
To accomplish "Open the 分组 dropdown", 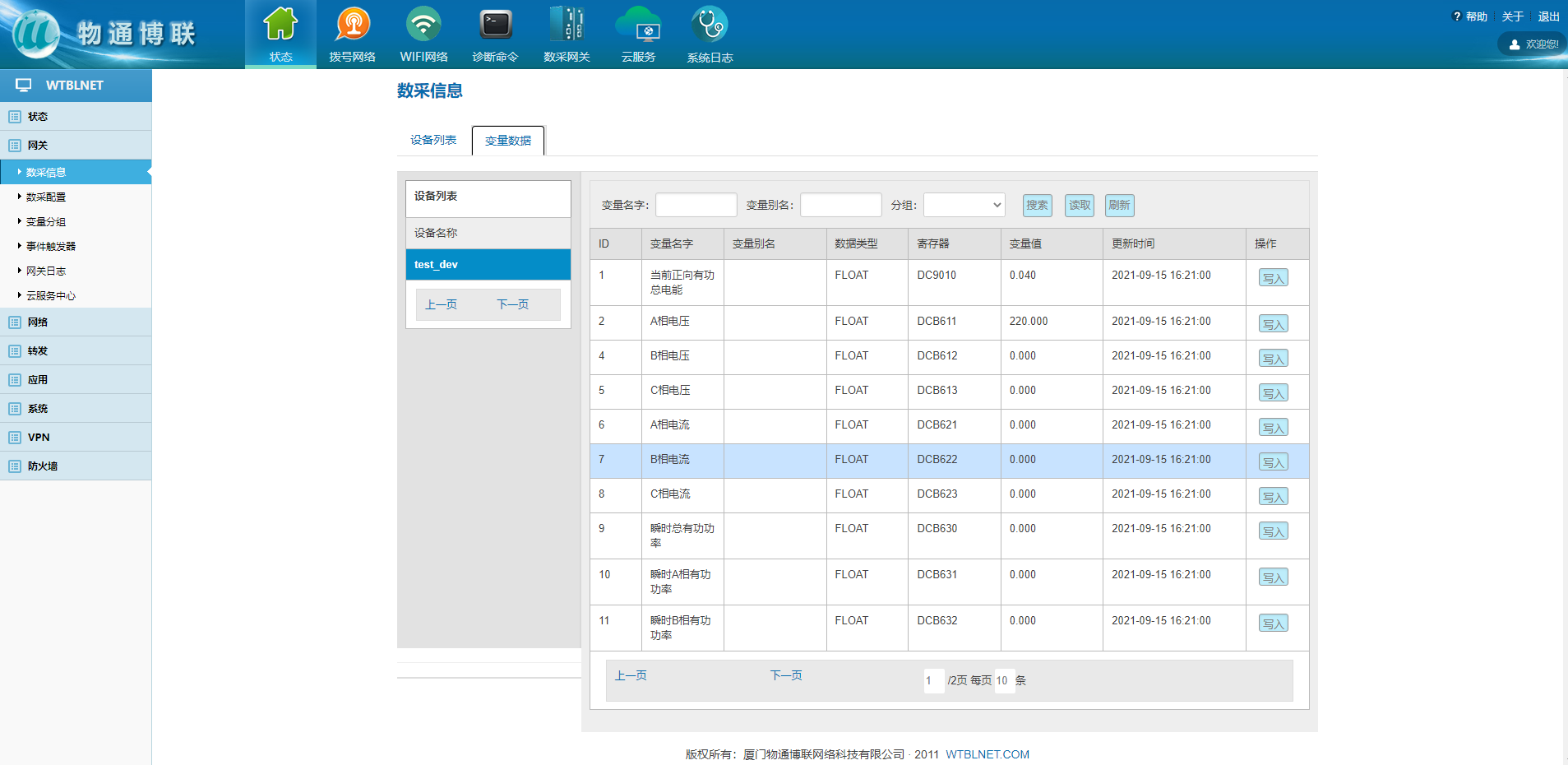I will [964, 205].
